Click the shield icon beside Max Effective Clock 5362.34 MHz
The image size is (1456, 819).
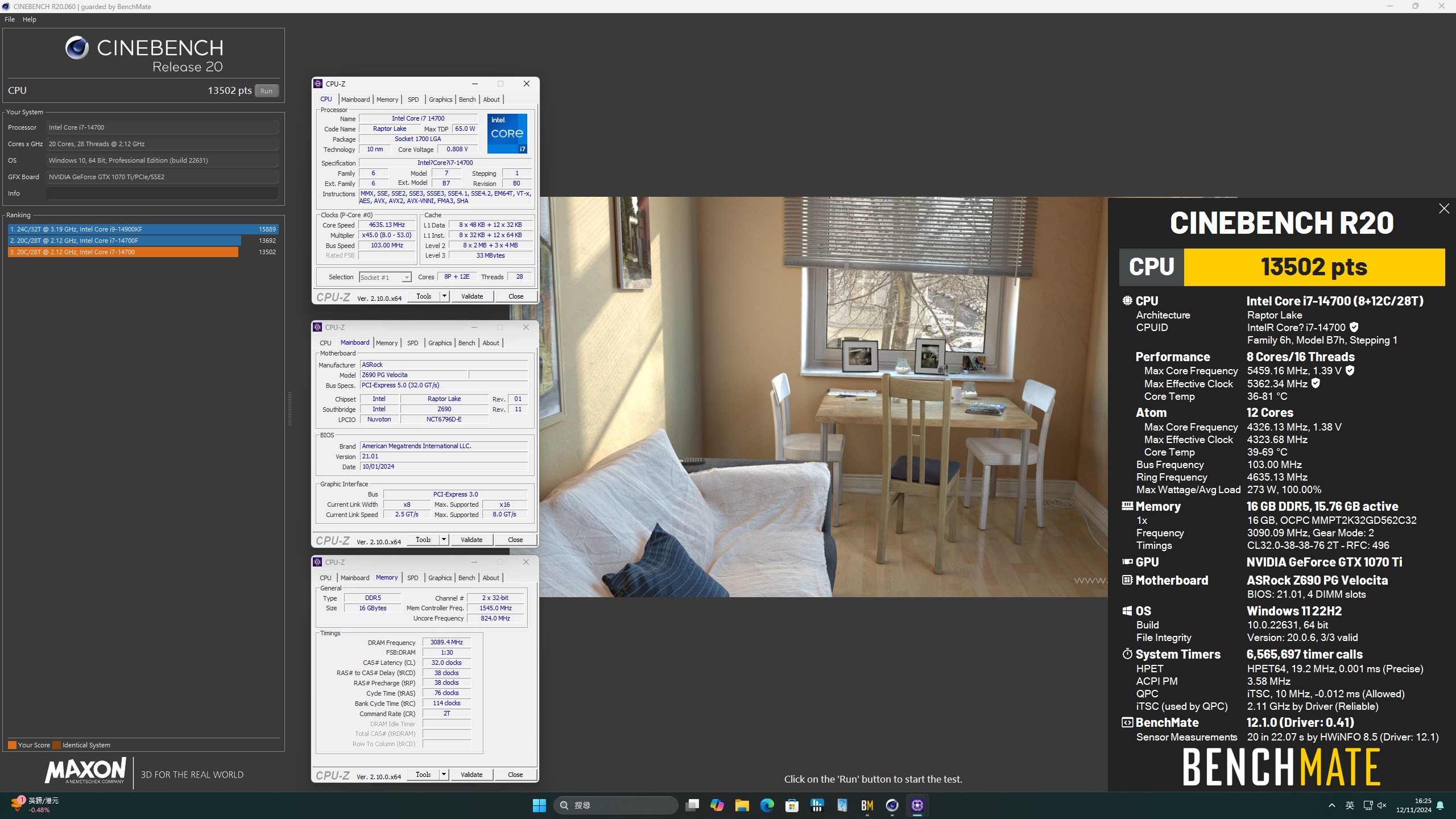click(x=1316, y=383)
